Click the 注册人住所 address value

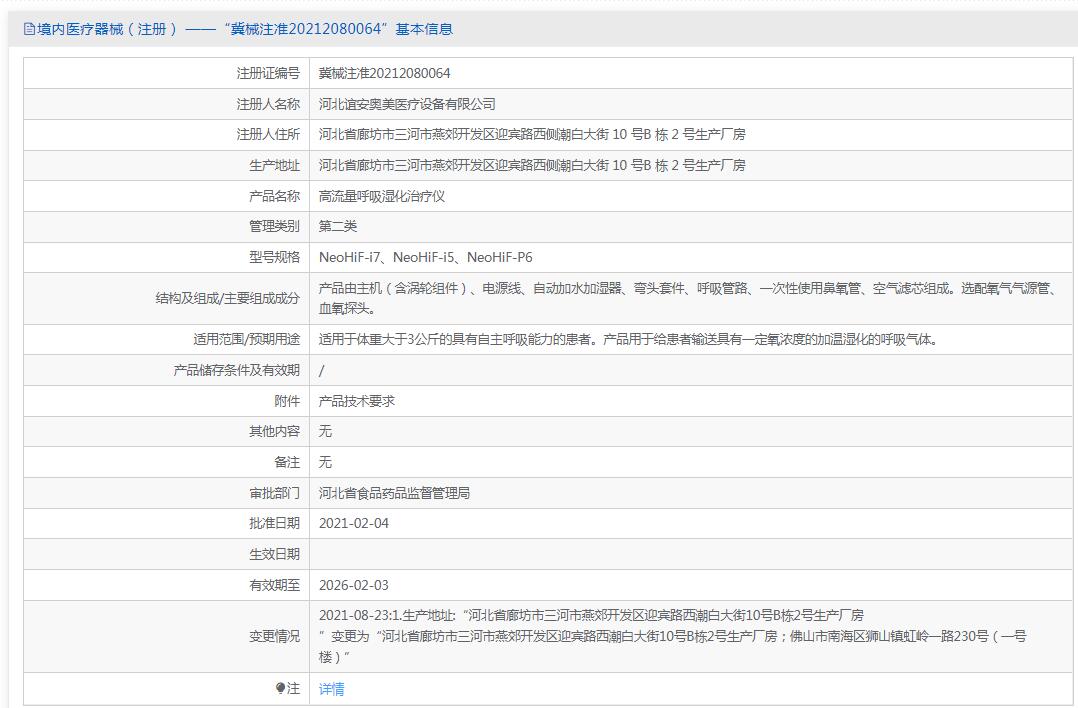tap(531, 134)
